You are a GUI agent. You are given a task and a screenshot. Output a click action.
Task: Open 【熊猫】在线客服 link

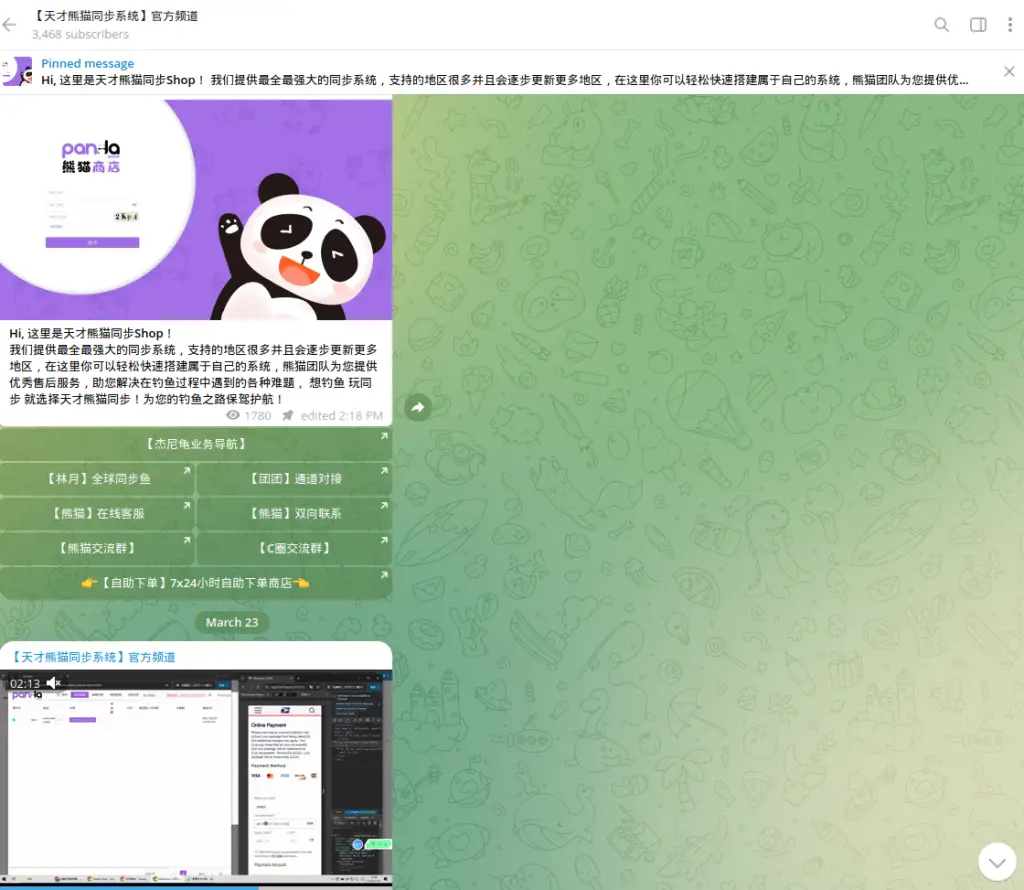point(97,513)
